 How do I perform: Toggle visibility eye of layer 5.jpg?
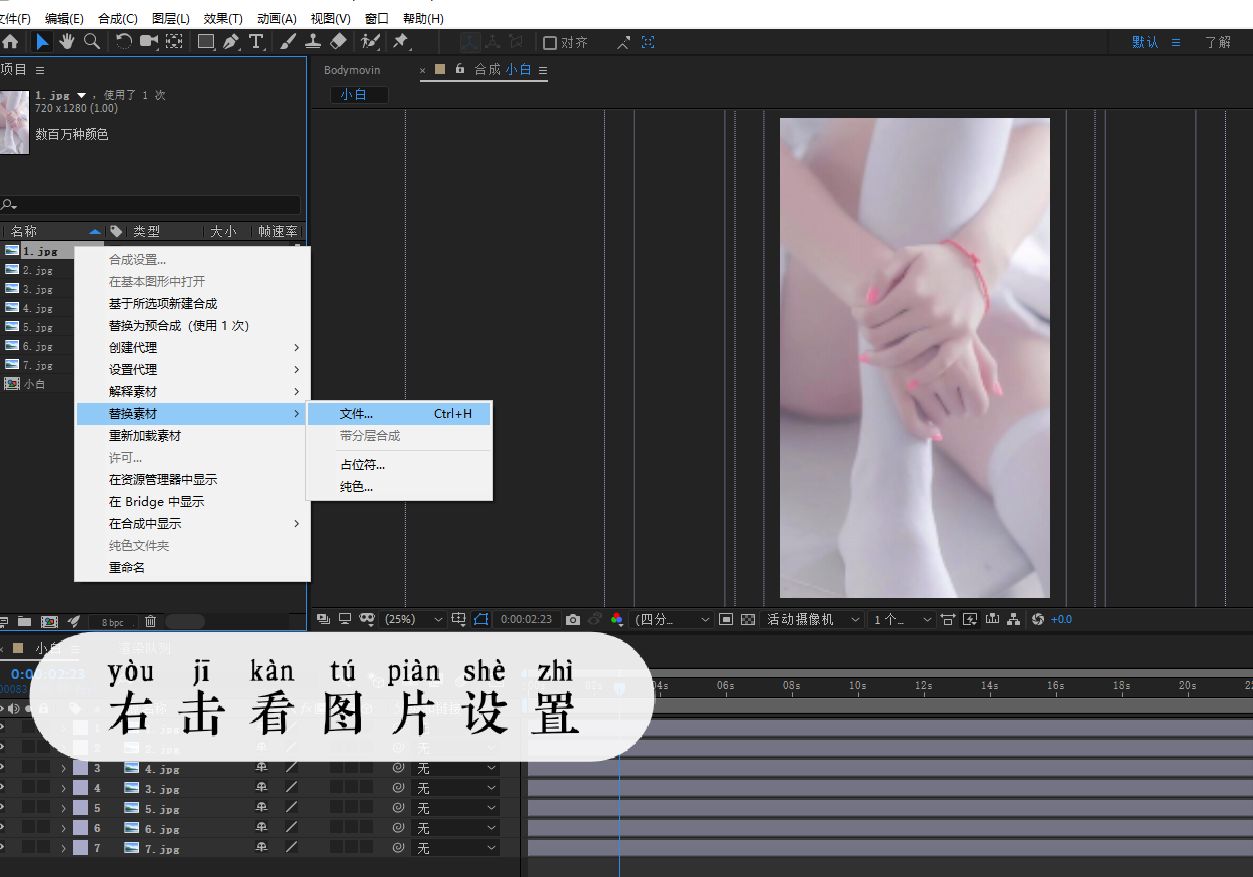pyautogui.click(x=3, y=808)
